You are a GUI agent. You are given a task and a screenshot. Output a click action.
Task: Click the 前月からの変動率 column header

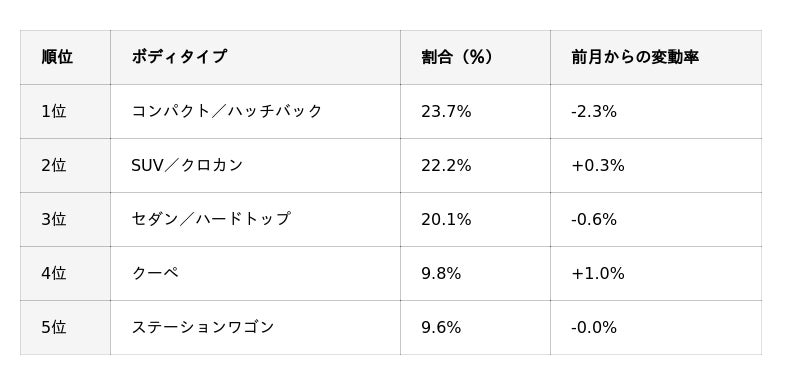click(656, 57)
